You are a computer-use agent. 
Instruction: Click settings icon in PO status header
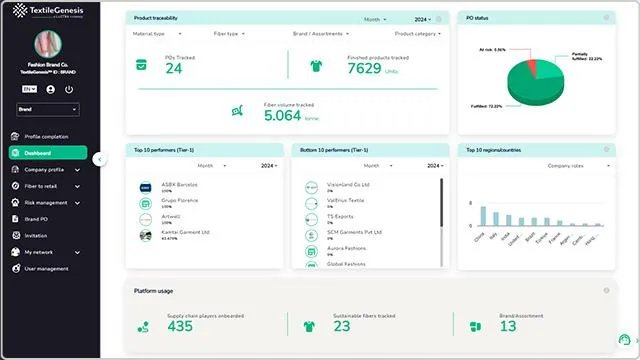[607, 18]
